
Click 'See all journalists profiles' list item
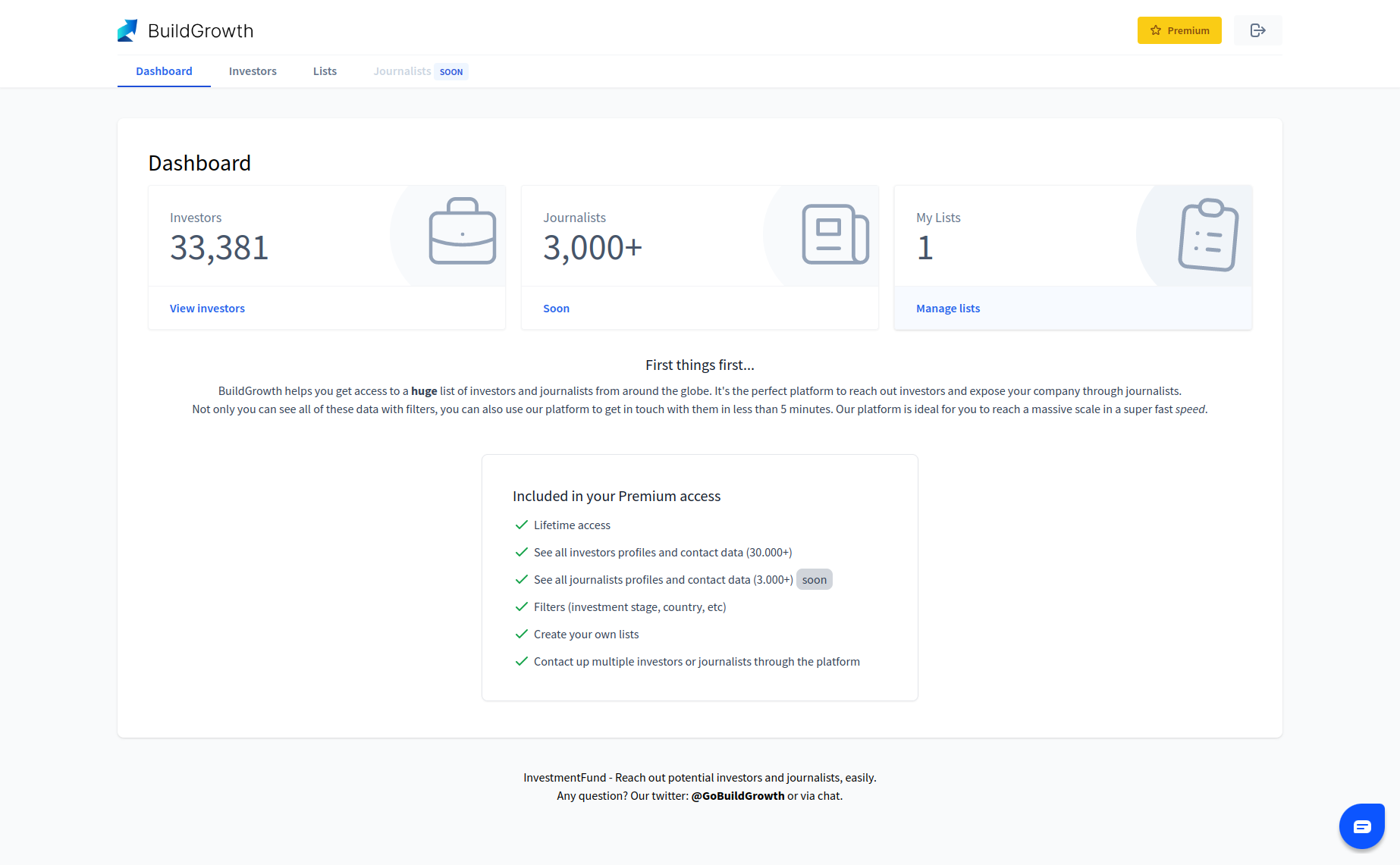[664, 580]
